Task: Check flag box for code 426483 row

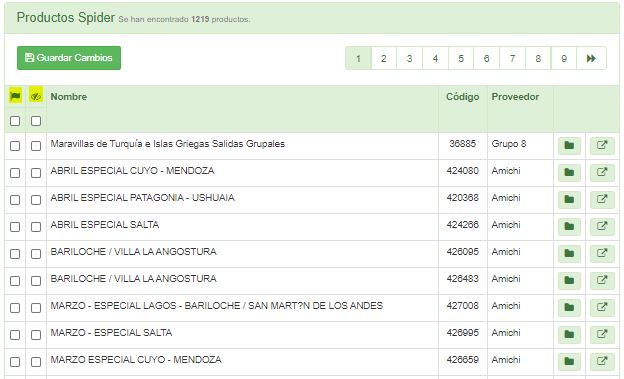Action: pos(15,281)
